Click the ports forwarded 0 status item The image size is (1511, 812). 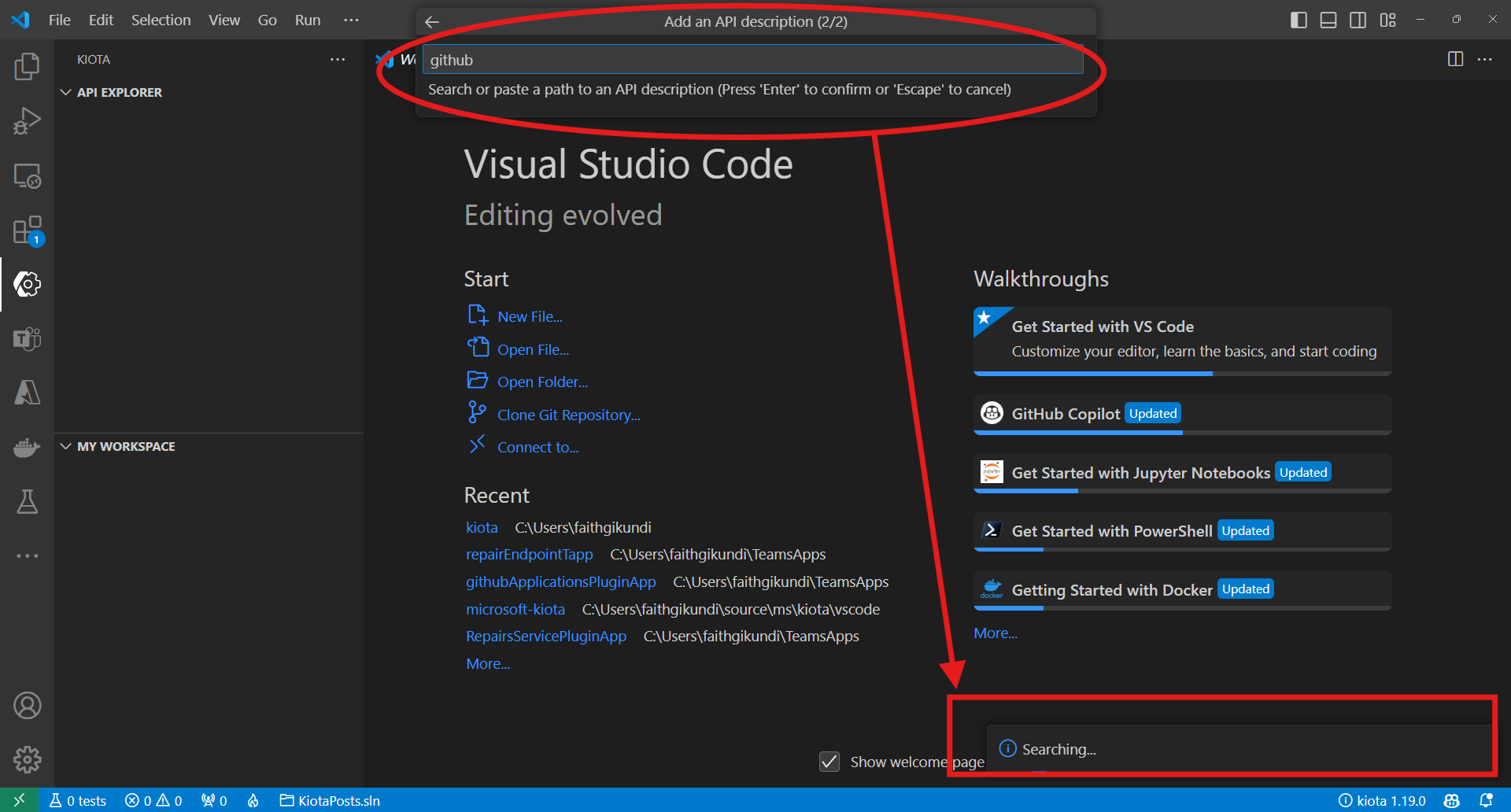214,800
